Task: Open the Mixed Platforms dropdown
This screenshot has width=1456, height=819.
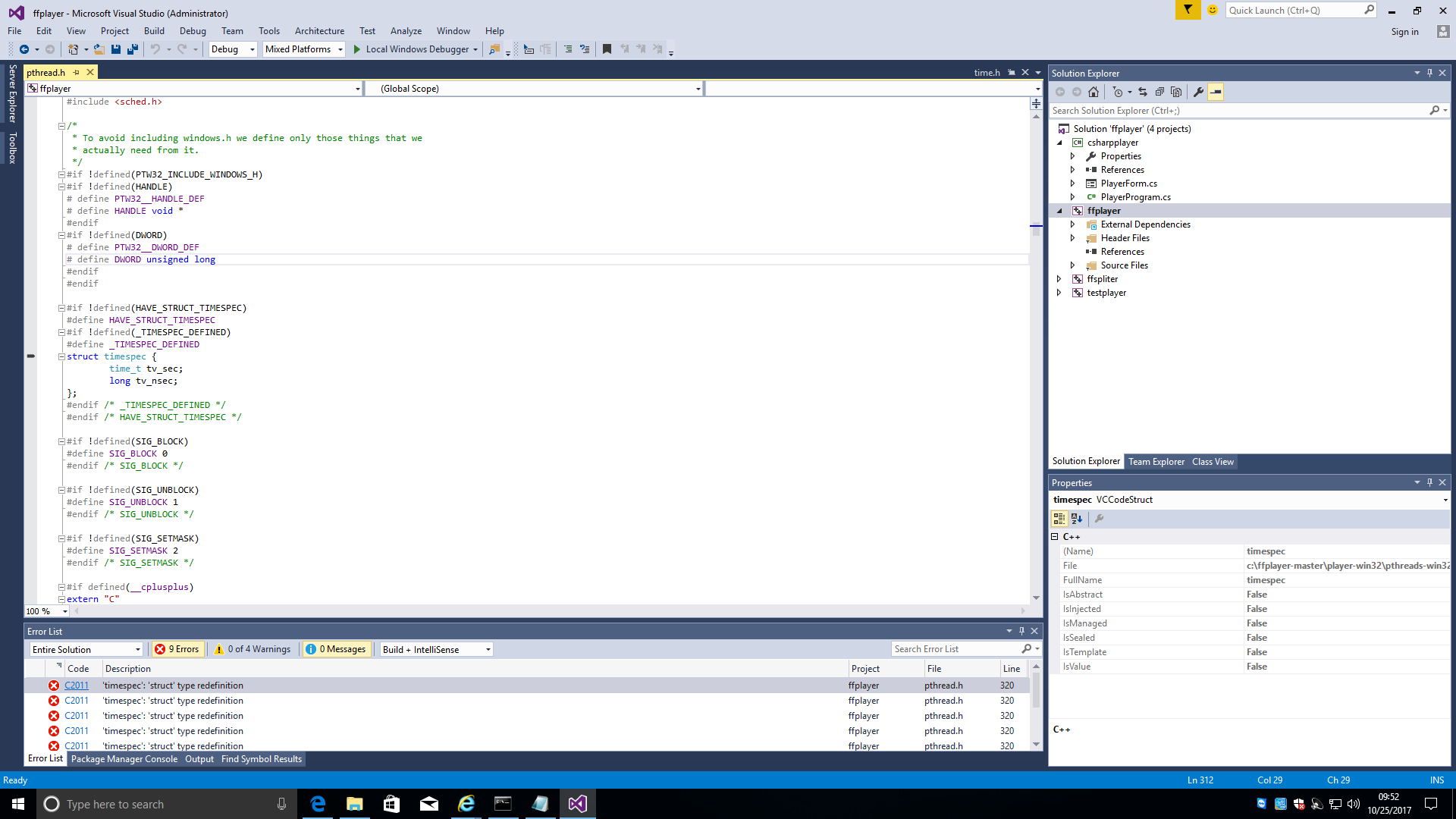Action: [304, 49]
